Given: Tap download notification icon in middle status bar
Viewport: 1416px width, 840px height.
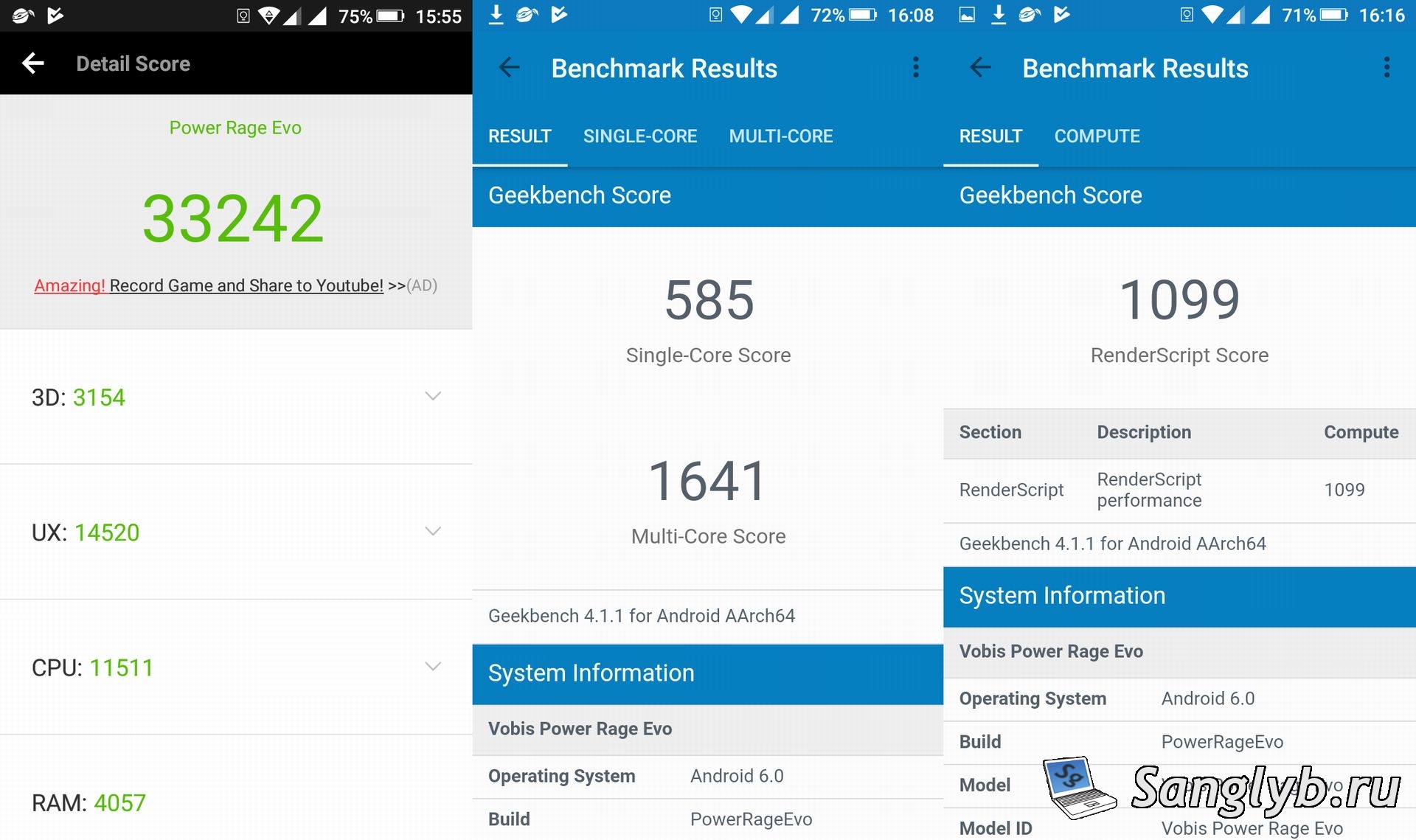Looking at the screenshot, I should (x=496, y=15).
